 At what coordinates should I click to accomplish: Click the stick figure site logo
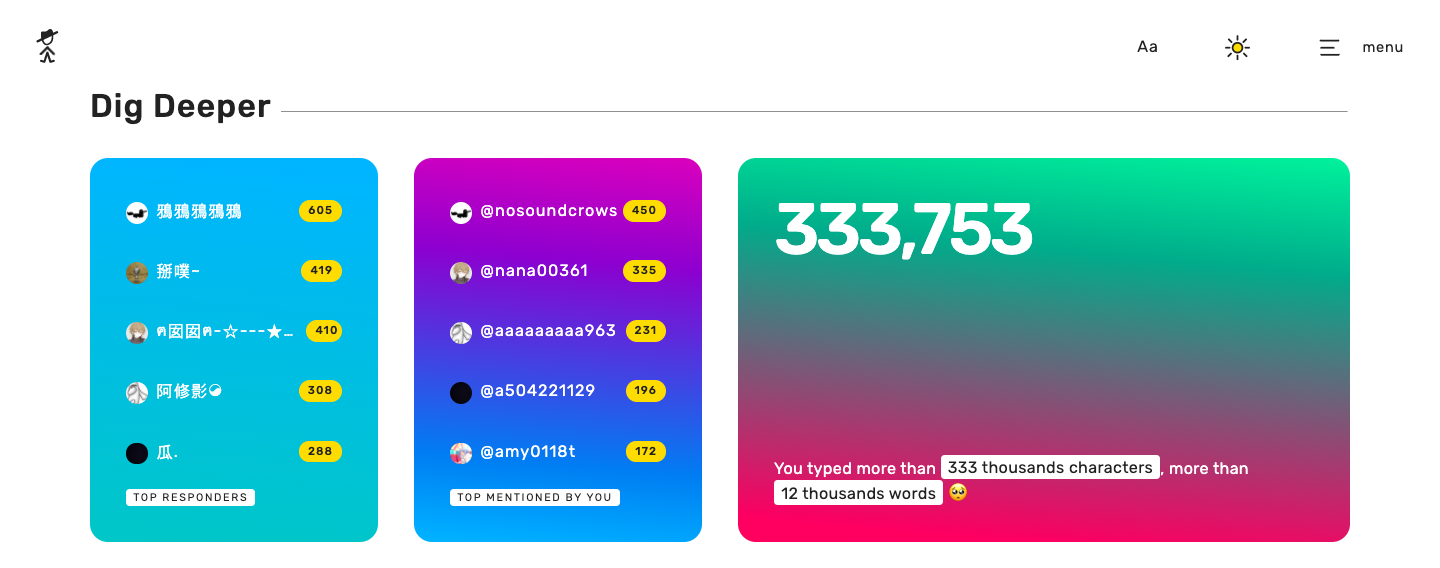point(47,46)
